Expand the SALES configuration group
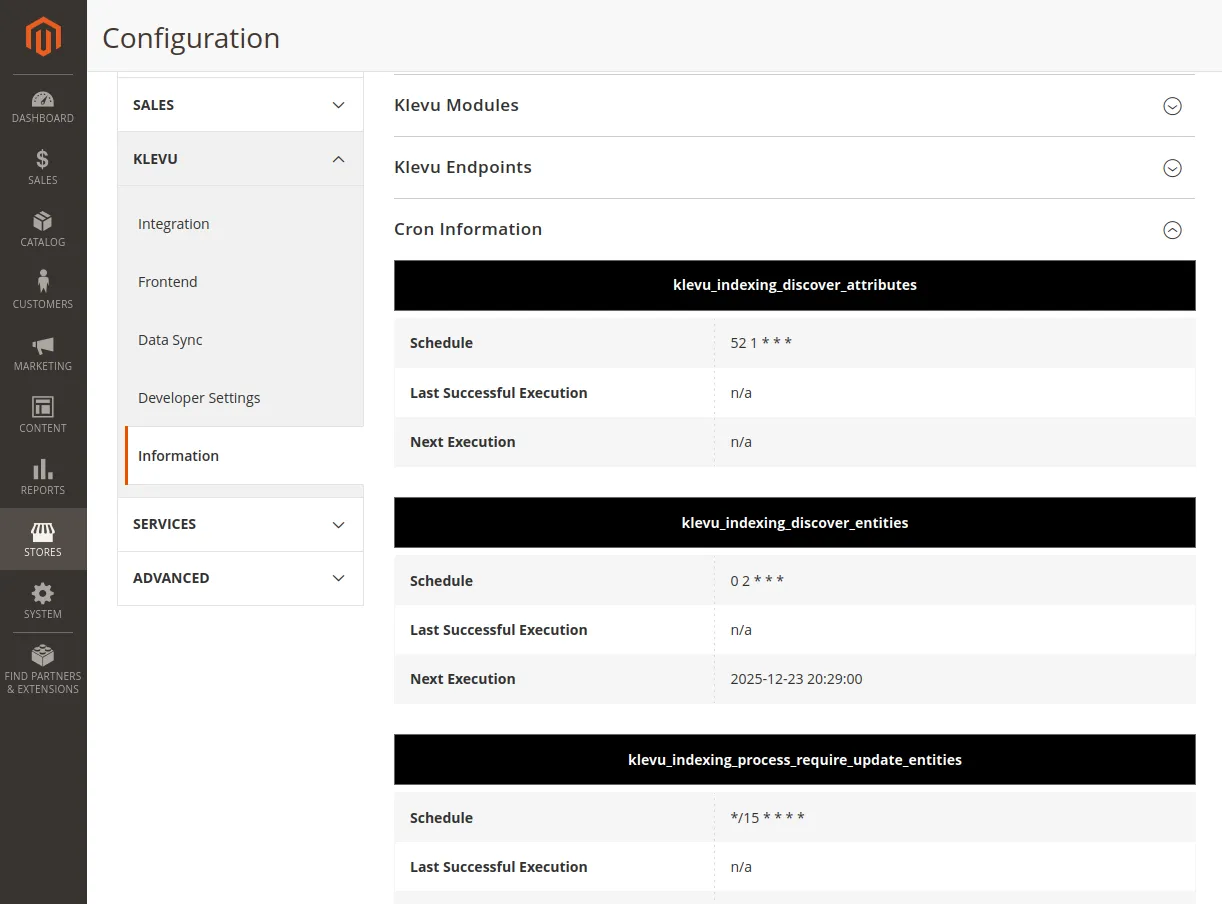Viewport: 1222px width, 904px height. [x=240, y=105]
